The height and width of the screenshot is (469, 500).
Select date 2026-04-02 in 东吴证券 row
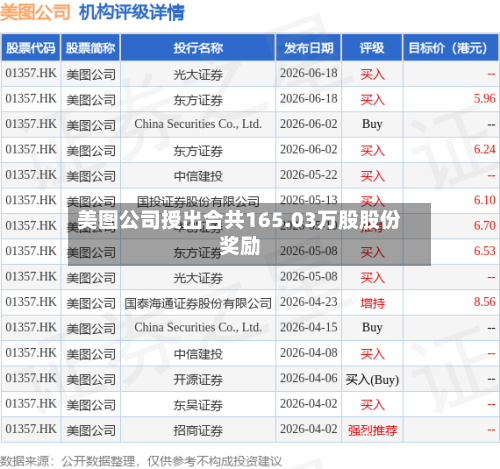click(x=309, y=404)
